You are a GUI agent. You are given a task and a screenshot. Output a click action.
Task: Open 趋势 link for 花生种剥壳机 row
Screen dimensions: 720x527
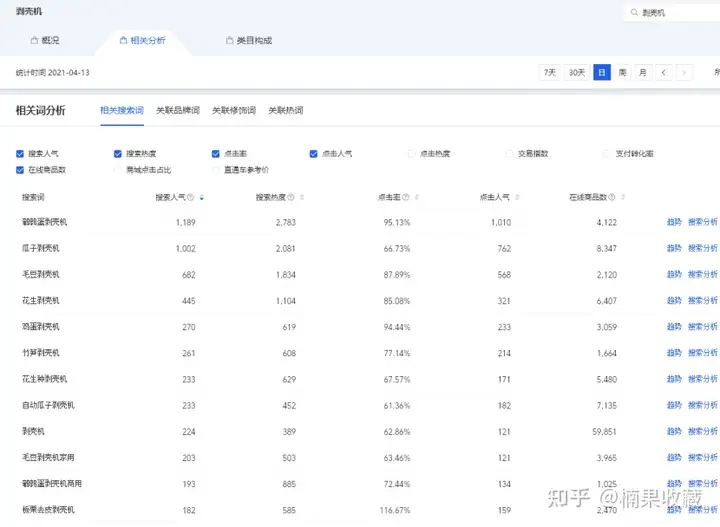click(674, 379)
